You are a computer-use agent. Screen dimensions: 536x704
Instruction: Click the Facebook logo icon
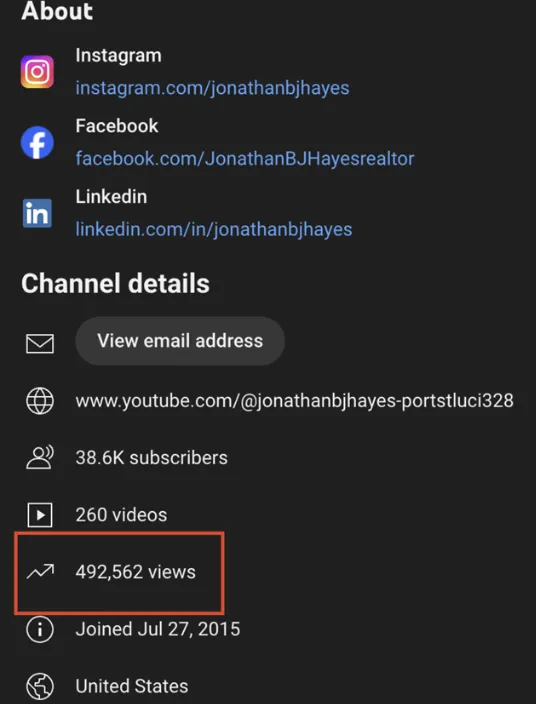37,142
